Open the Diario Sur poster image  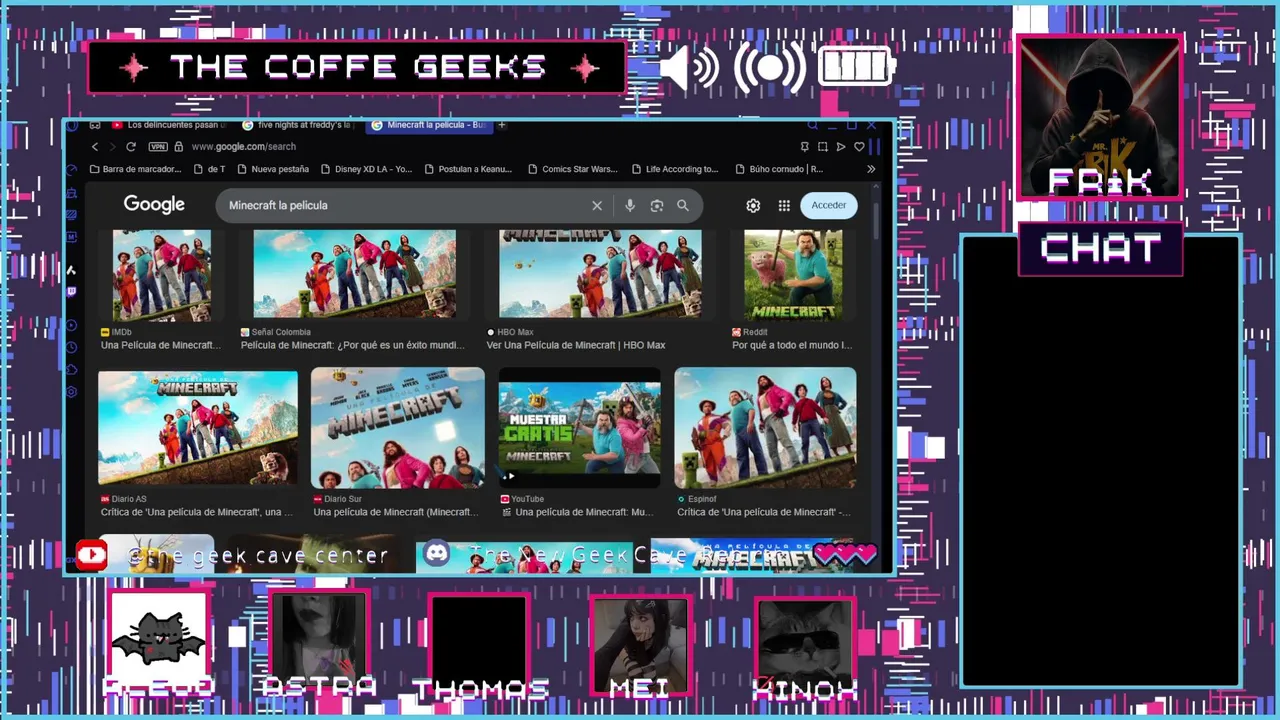[x=398, y=428]
